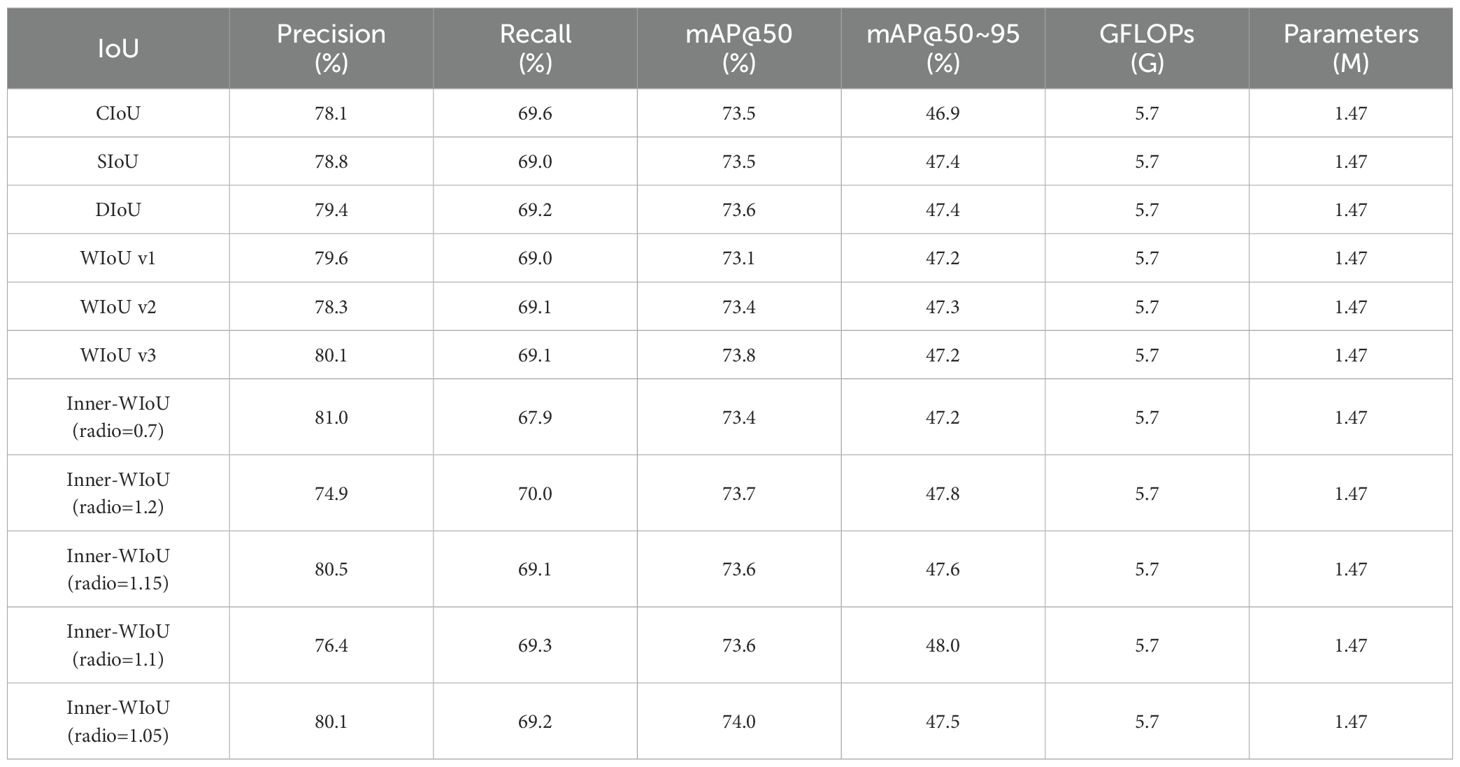Viewport: 1460px width, 767px height.
Task: Select the Parameters (M) column header
Action: point(1351,48)
